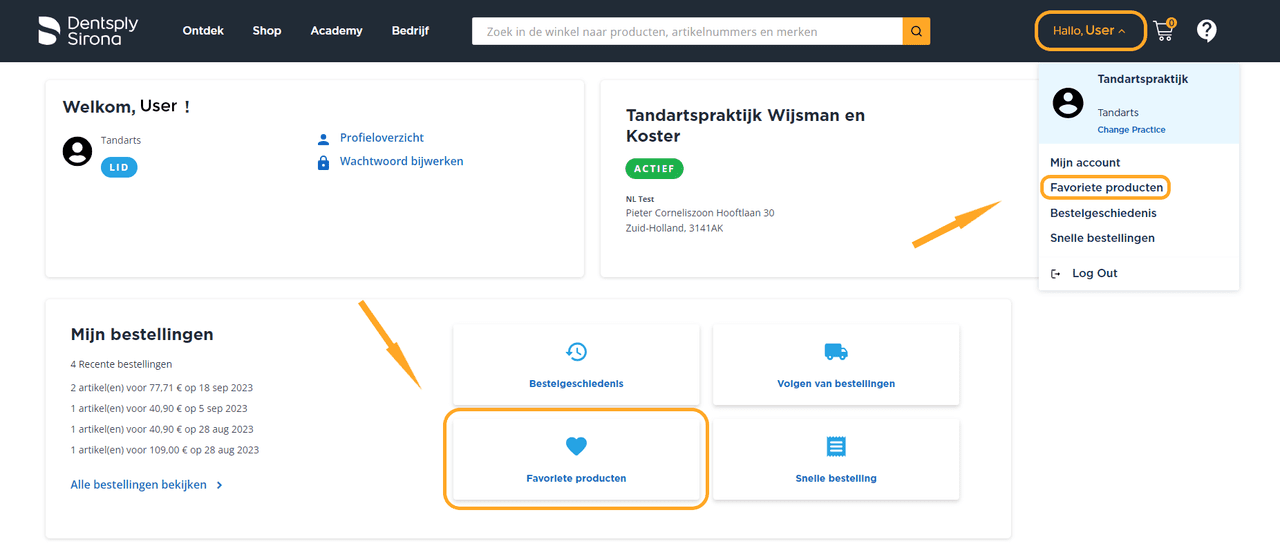Image resolution: width=1280 pixels, height=555 pixels.
Task: Open the shopping cart icon
Action: coord(1163,31)
